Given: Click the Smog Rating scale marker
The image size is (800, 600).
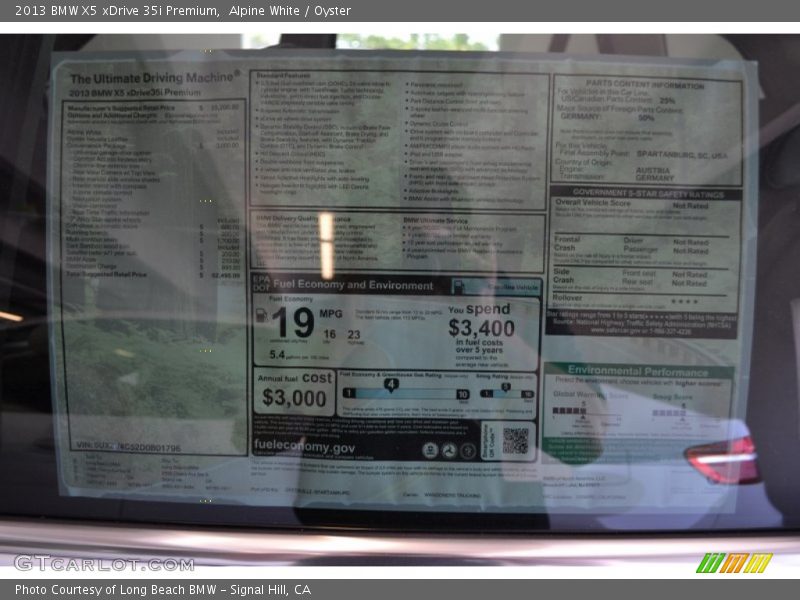Looking at the screenshot, I should click(x=506, y=388).
